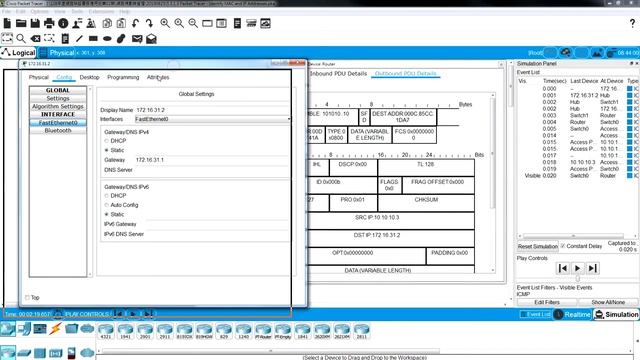Click the Copy icon in the toolbar

(x=107, y=23)
